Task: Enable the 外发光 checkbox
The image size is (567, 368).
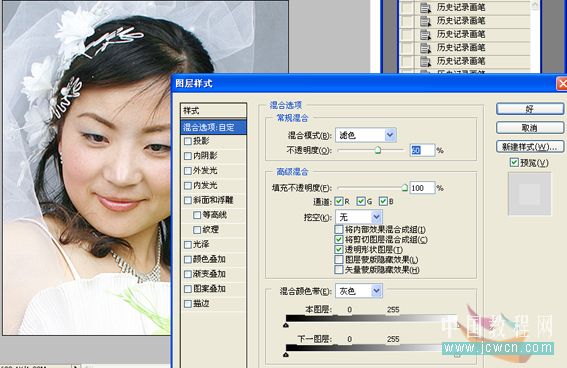Action: coord(188,171)
